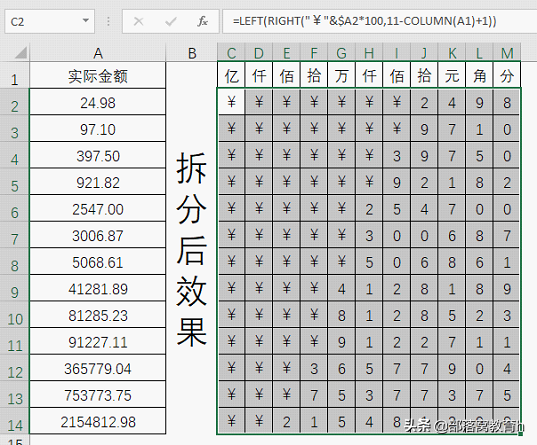The width and height of the screenshot is (537, 445).
Task: Select column C header
Action: (x=231, y=53)
